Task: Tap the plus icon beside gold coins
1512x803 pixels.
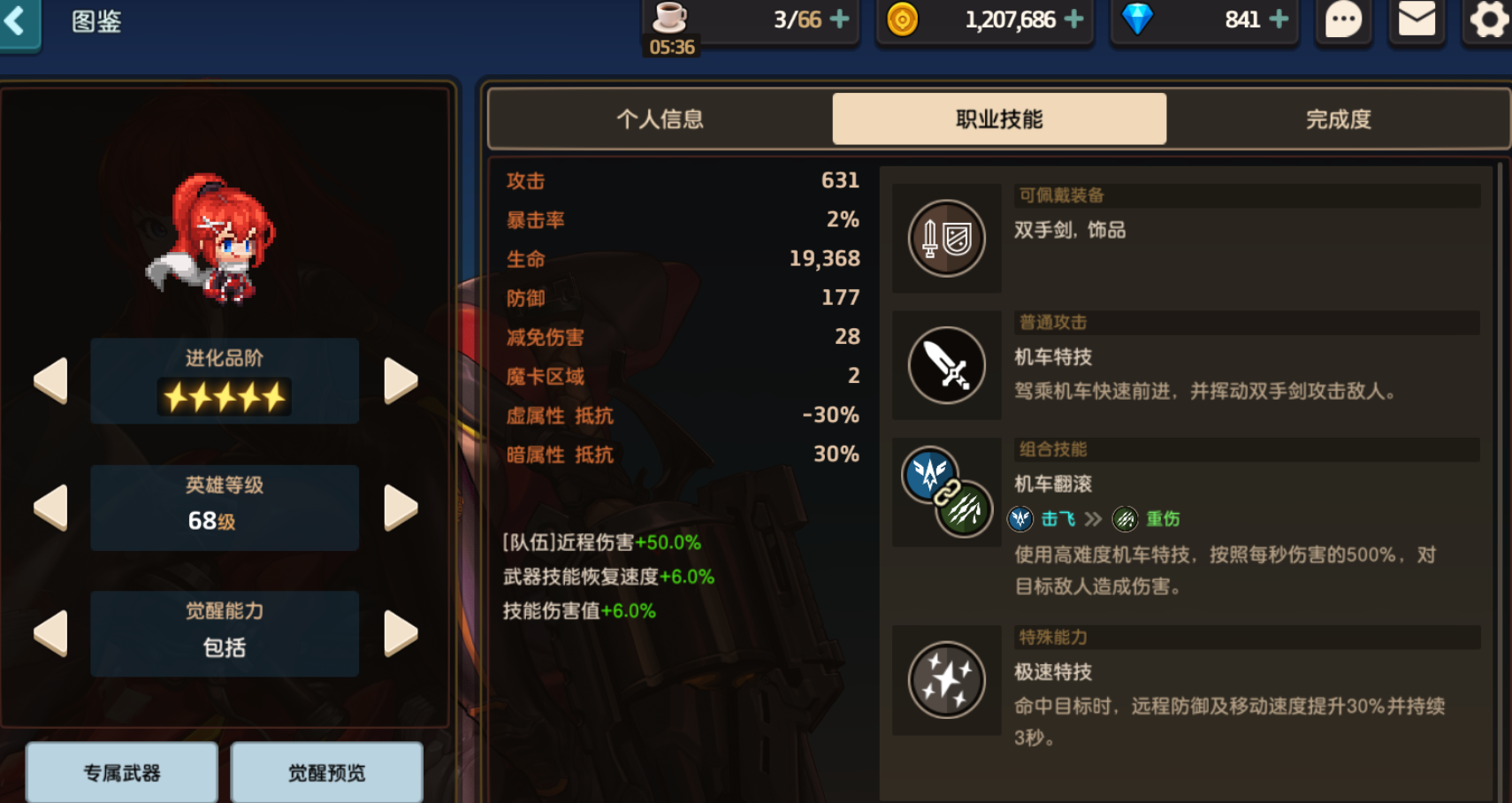Action: tap(1073, 19)
